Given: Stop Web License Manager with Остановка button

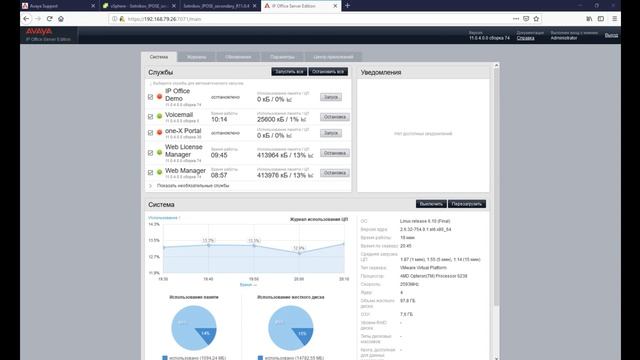Looking at the screenshot, I should 335,153.
